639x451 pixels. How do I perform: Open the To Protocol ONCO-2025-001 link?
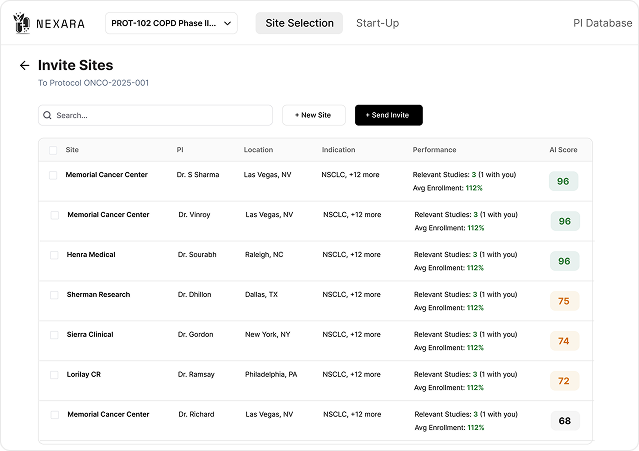pos(93,83)
